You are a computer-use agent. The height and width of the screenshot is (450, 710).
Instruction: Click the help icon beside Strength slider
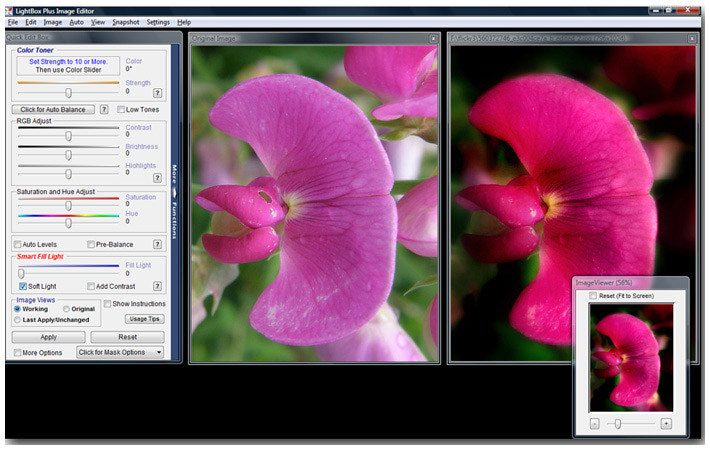157,92
